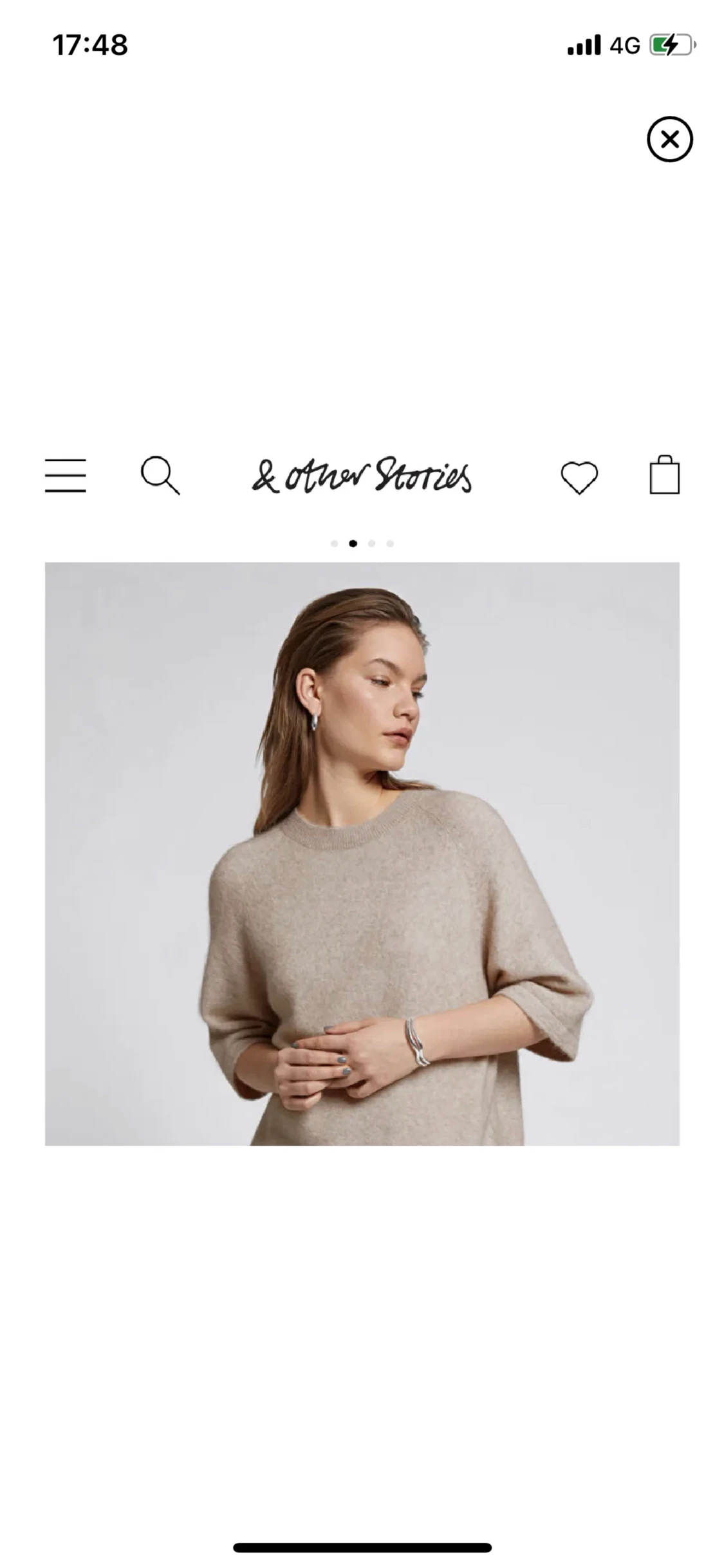The image size is (724, 1568).
Task: Tap the & Other Stories logo
Action: click(x=361, y=476)
